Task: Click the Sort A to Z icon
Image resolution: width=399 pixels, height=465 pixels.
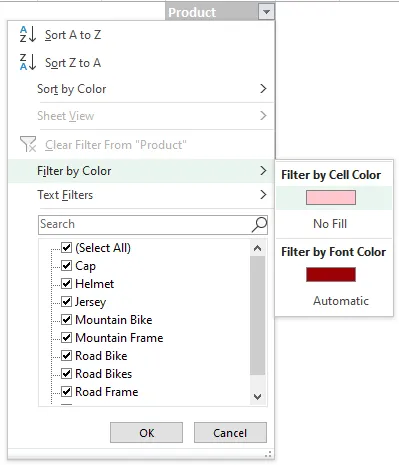Action: tap(28, 34)
